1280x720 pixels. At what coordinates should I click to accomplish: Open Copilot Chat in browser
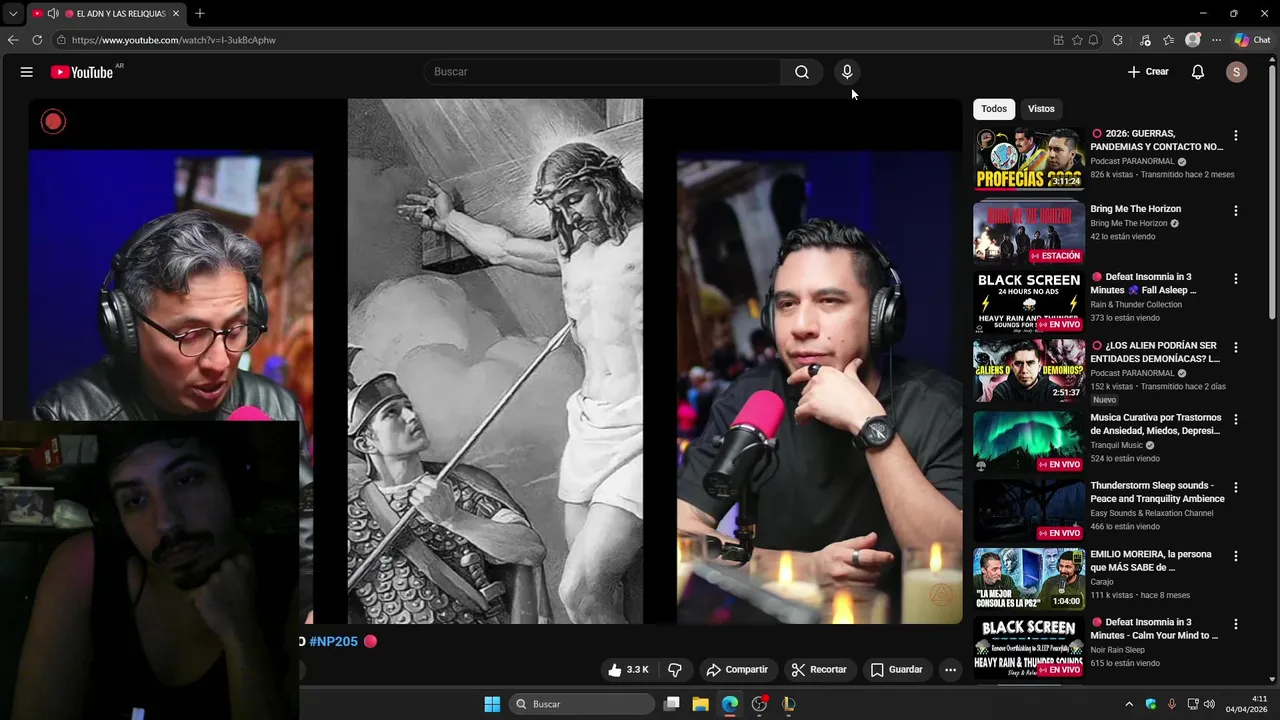pos(1252,40)
